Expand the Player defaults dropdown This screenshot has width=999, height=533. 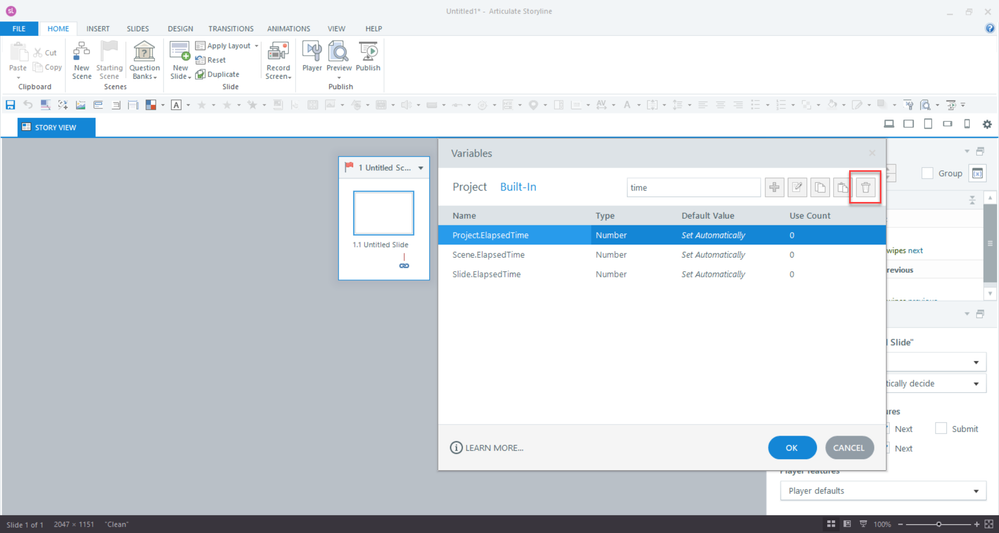883,491
